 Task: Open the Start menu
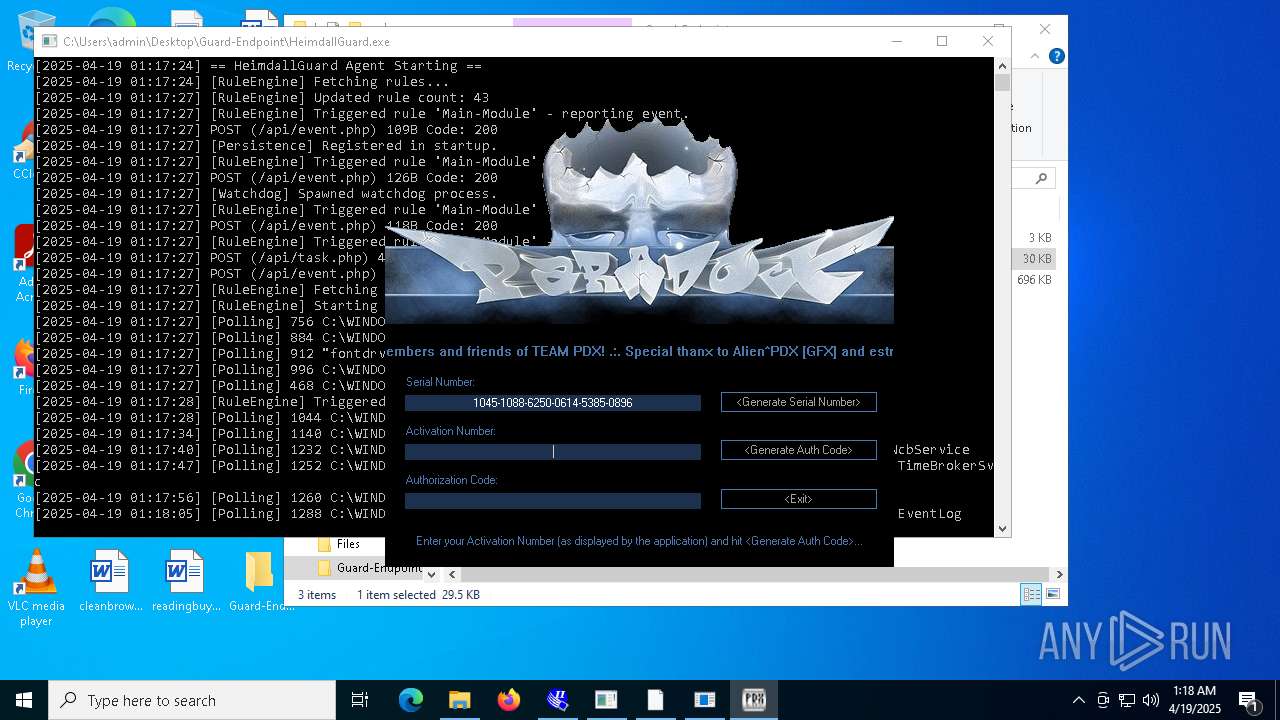pyautogui.click(x=24, y=700)
